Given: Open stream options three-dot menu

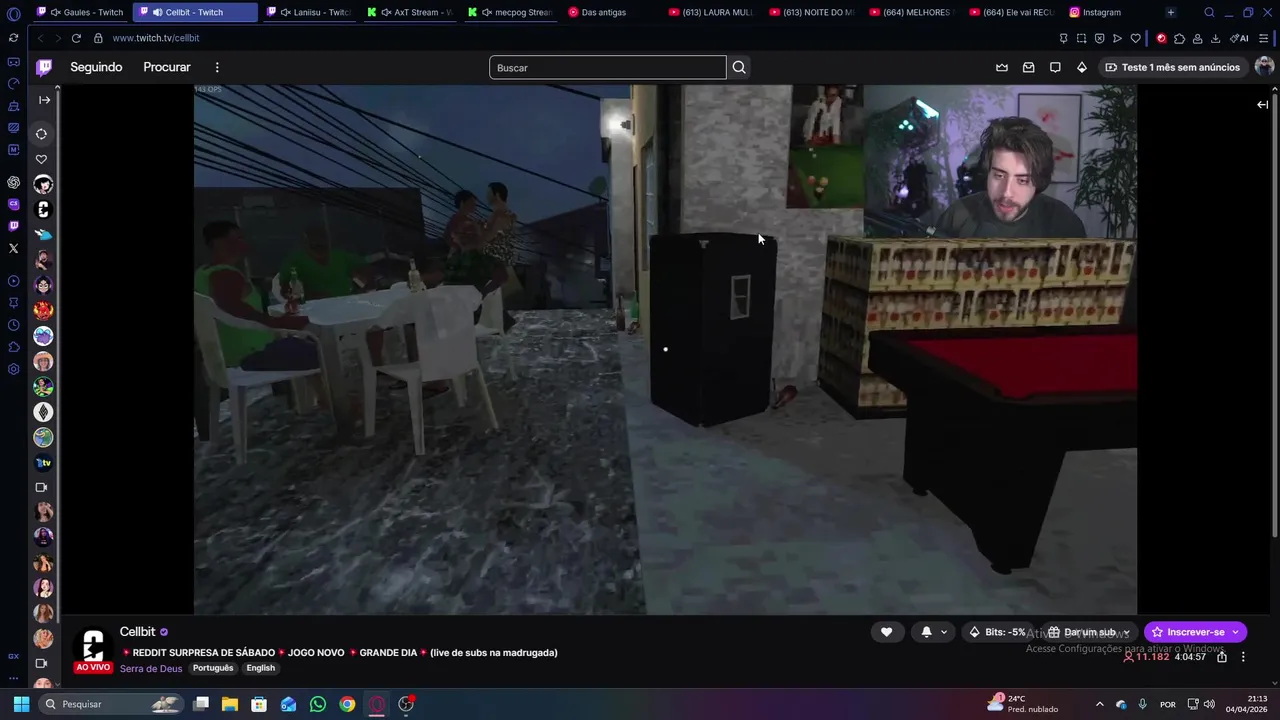Looking at the screenshot, I should pos(1243,657).
